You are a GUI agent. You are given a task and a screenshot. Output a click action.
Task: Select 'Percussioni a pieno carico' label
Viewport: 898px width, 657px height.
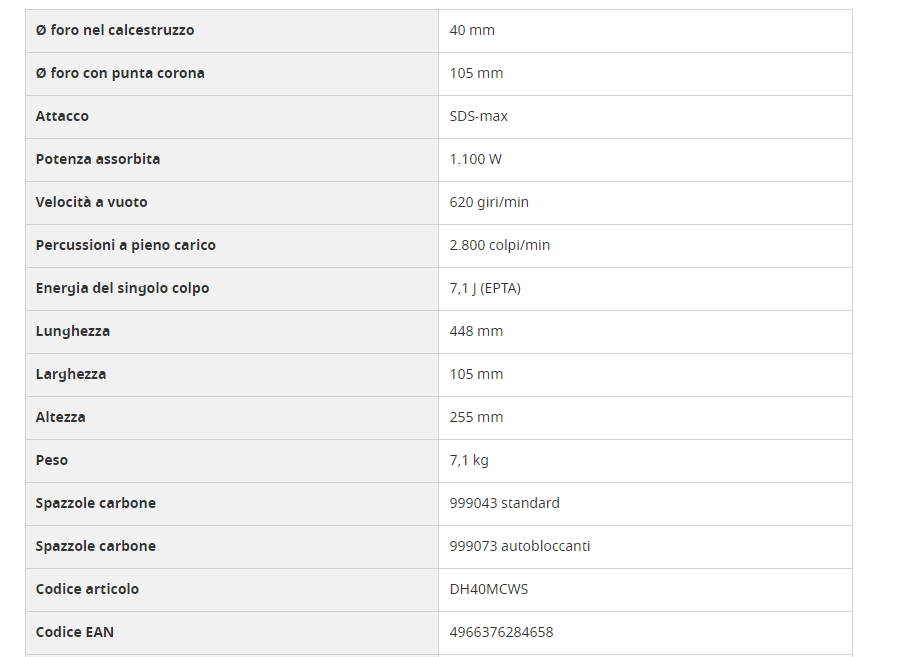pos(126,245)
